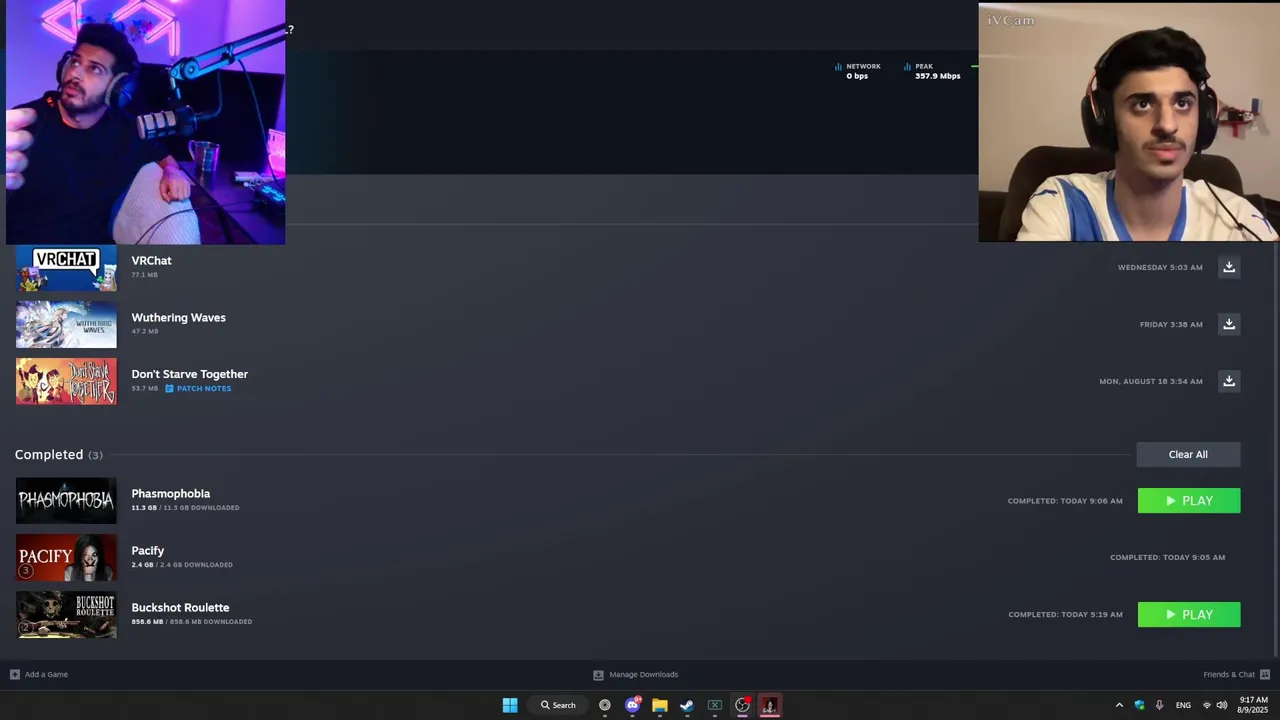Screen dimensions: 1280x720
Task: Open Excel from the taskbar
Action: [x=714, y=705]
